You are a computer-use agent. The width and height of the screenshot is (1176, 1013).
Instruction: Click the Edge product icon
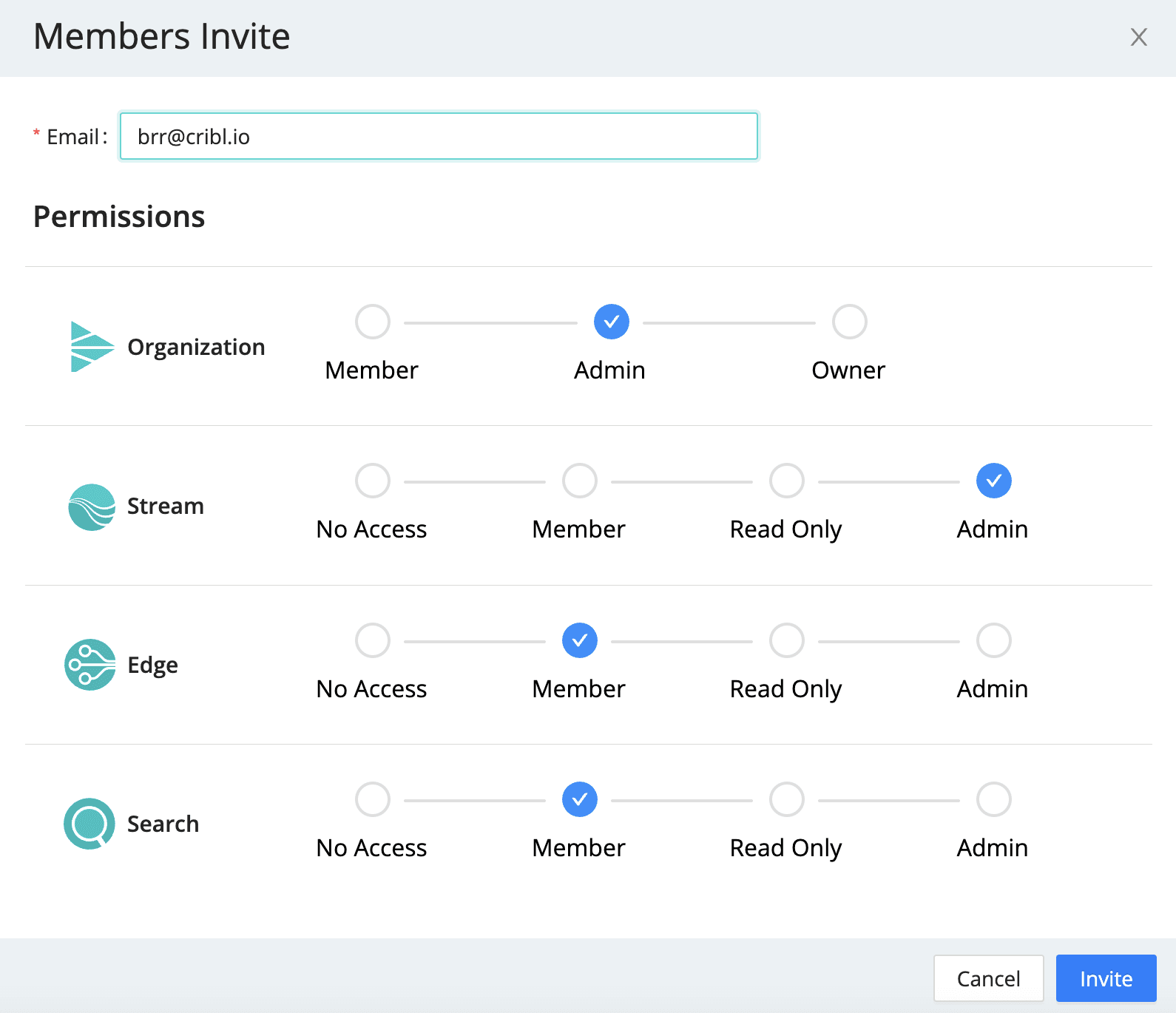[90, 665]
